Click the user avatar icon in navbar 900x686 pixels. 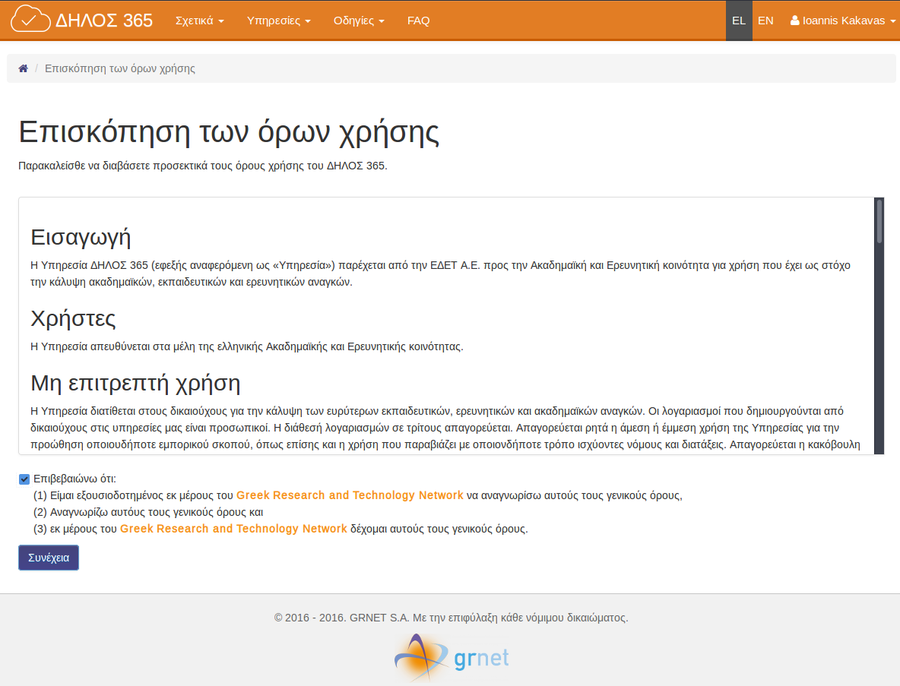pos(795,21)
